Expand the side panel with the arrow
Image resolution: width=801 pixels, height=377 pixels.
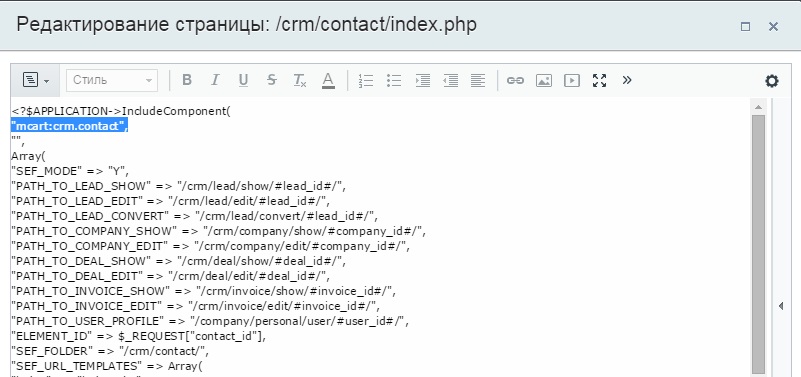tap(781, 307)
